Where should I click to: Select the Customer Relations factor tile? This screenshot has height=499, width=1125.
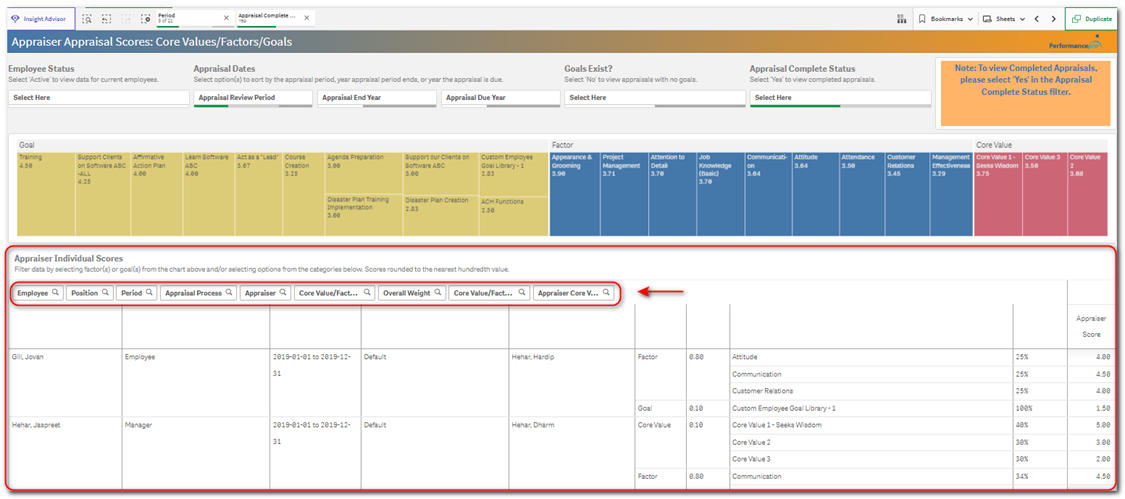pyautogui.click(x=906, y=193)
